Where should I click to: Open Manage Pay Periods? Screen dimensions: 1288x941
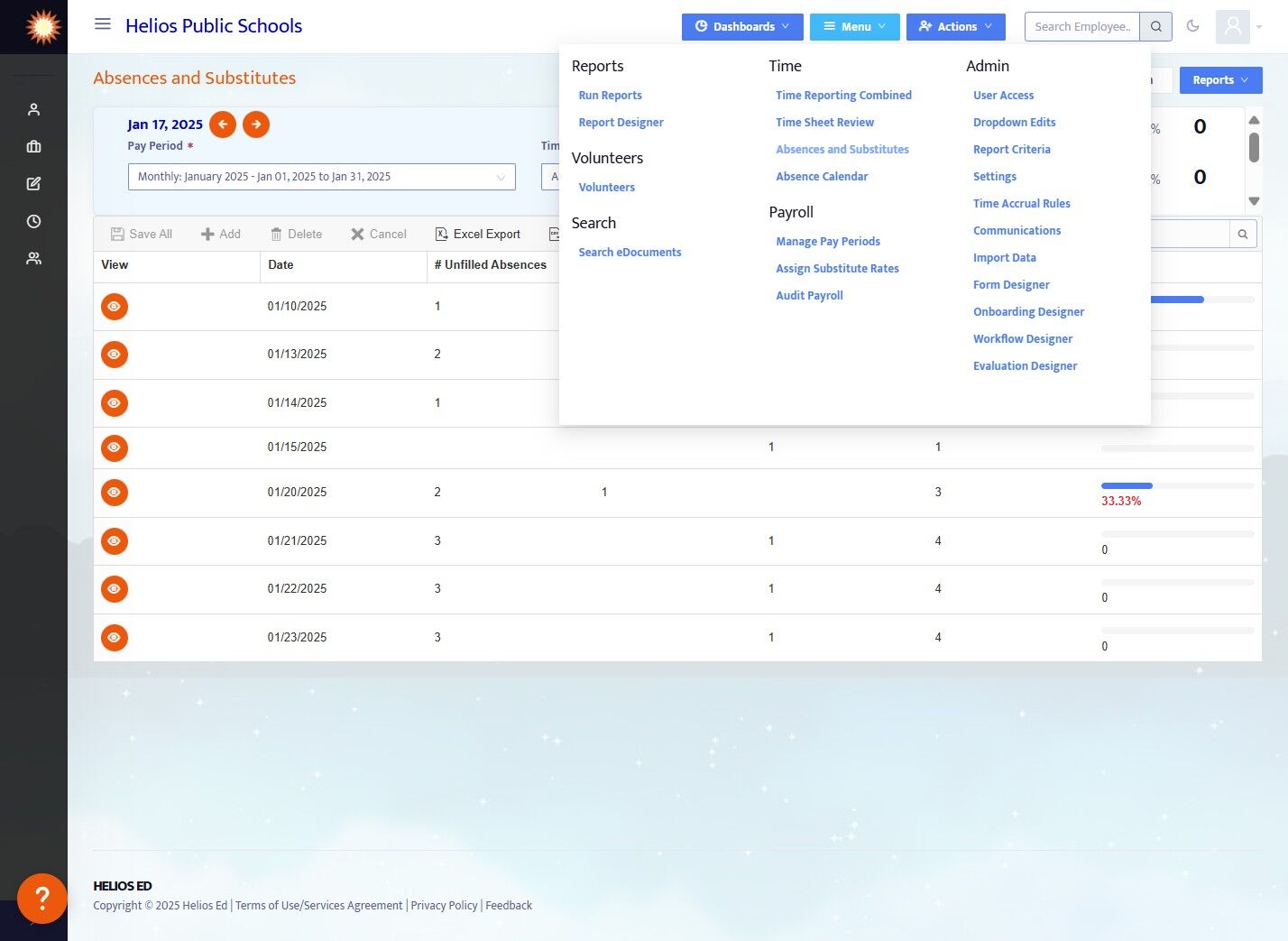point(828,242)
